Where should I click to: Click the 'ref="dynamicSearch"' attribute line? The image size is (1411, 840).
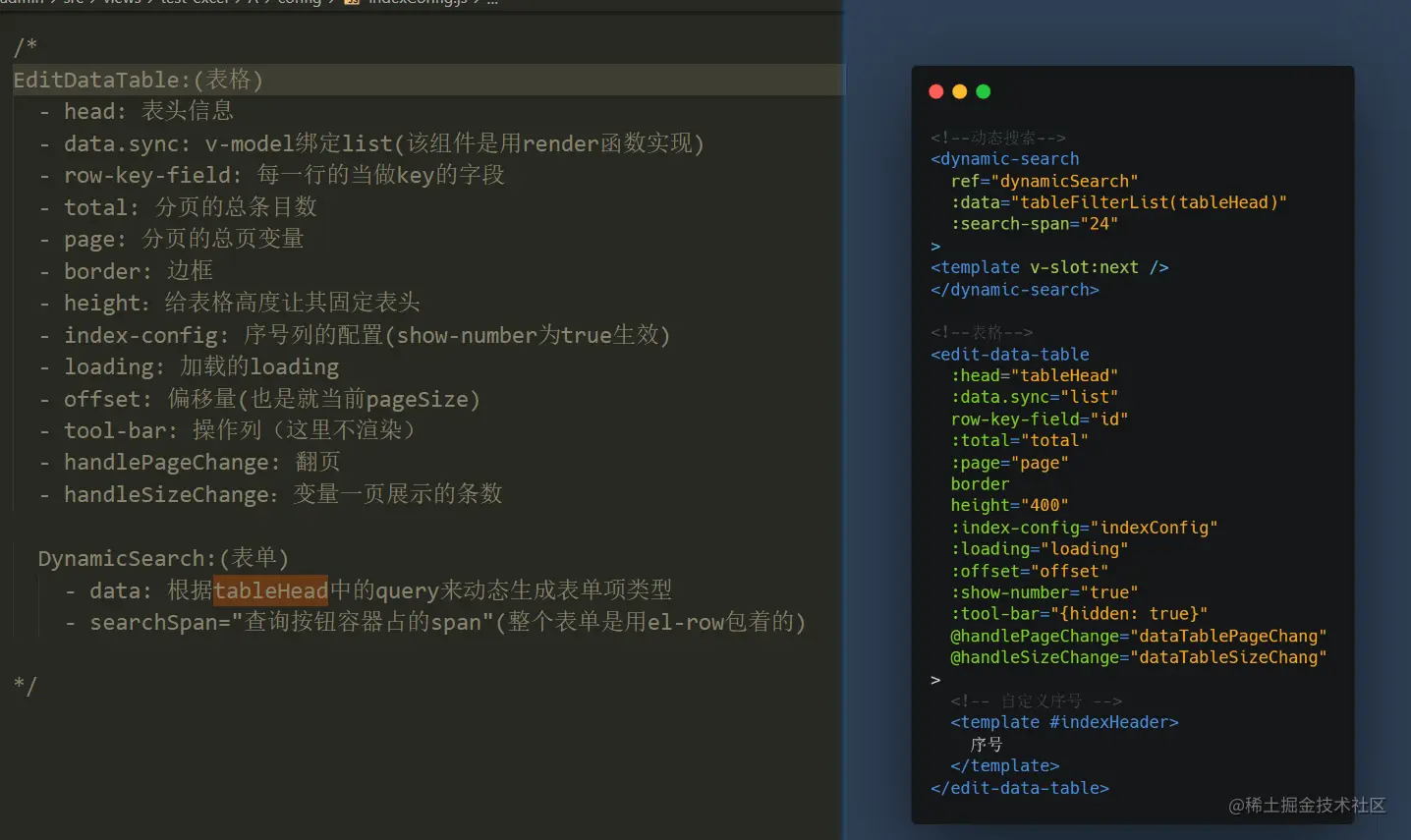pos(1044,181)
